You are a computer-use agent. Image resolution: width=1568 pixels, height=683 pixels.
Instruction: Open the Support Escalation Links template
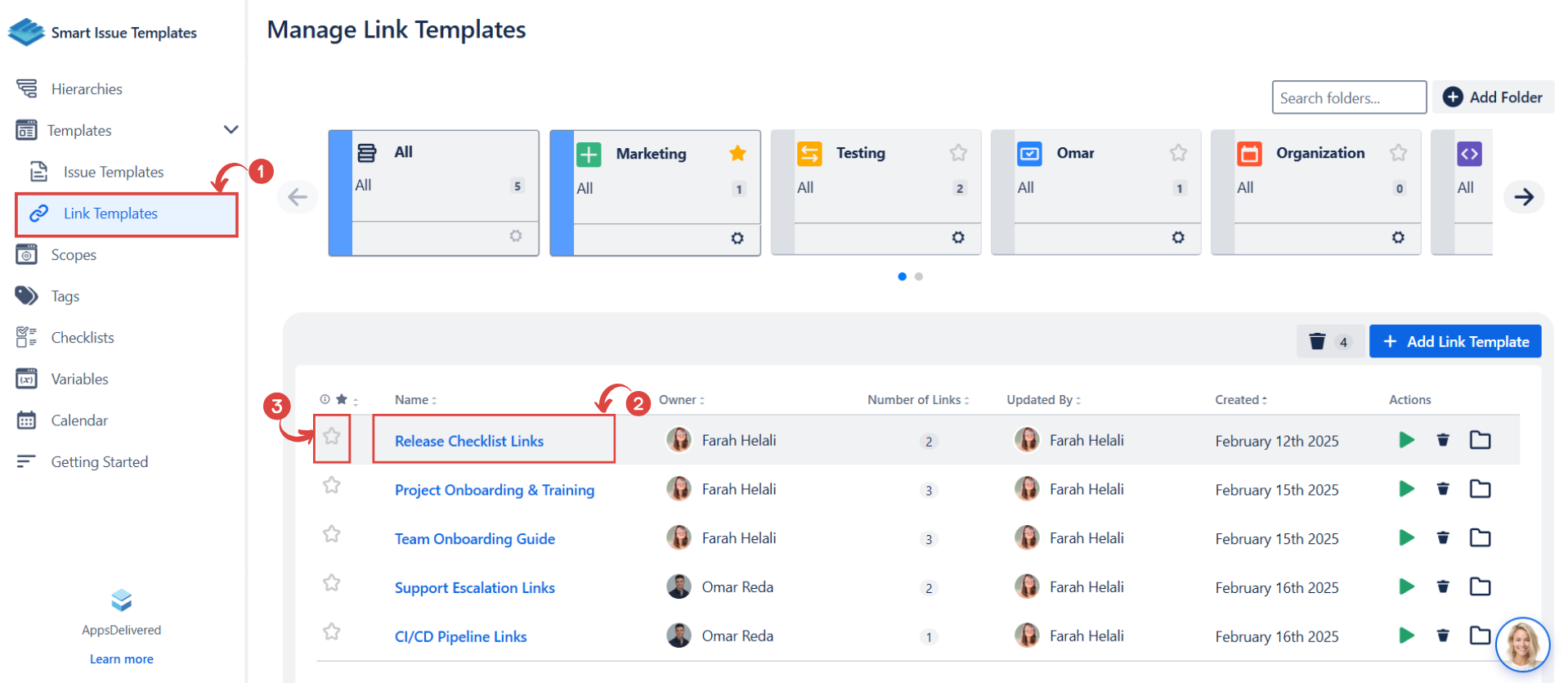474,588
